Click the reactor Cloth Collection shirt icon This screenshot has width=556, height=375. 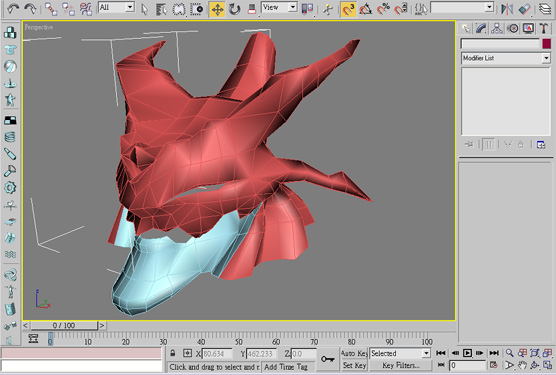tap(10, 50)
